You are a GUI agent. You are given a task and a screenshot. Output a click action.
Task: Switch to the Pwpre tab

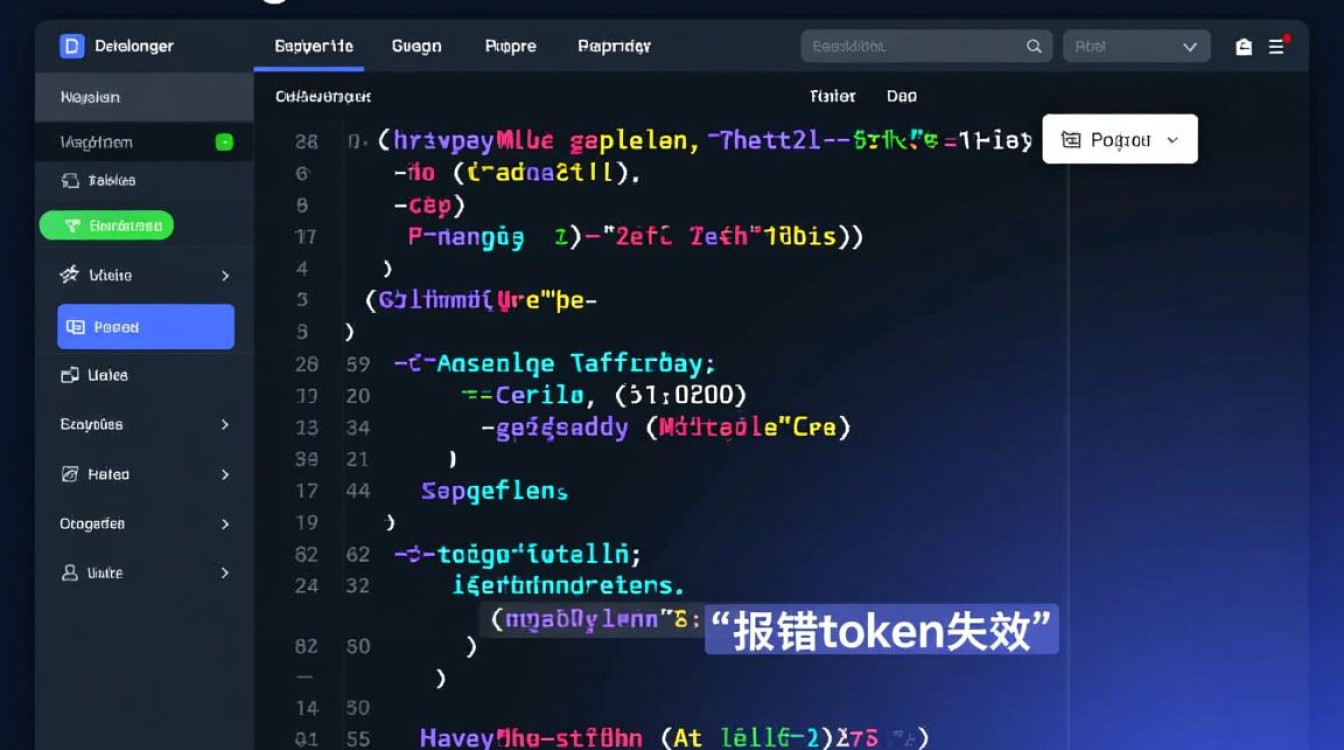pyautogui.click(x=510, y=46)
